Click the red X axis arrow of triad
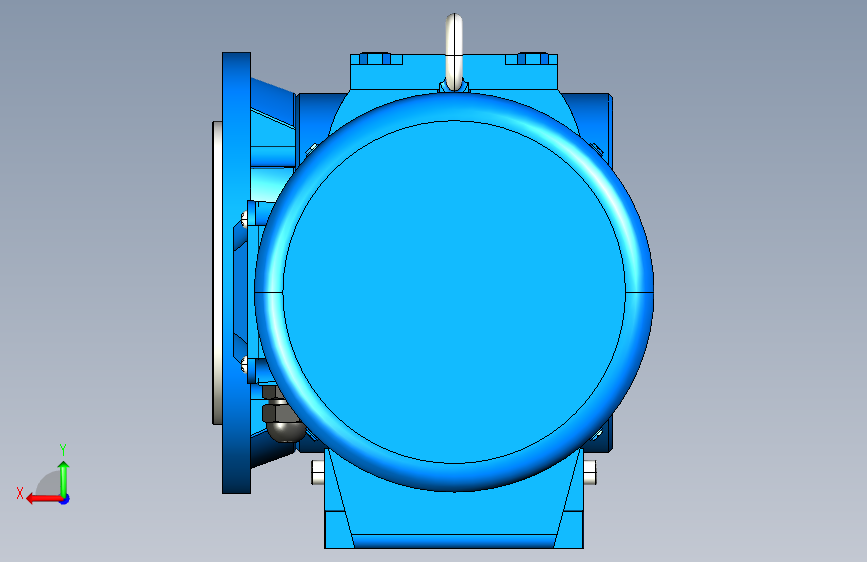Screen dimensions: 867x562 coord(44,499)
